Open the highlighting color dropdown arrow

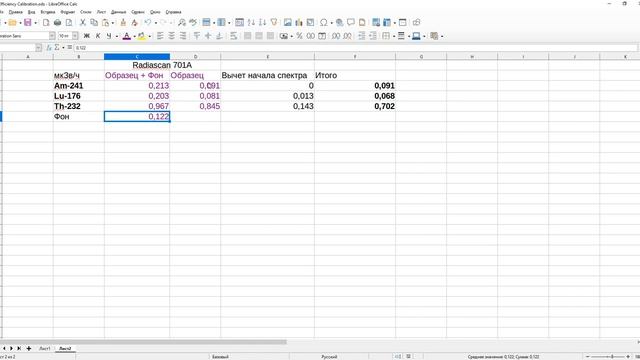click(149, 36)
